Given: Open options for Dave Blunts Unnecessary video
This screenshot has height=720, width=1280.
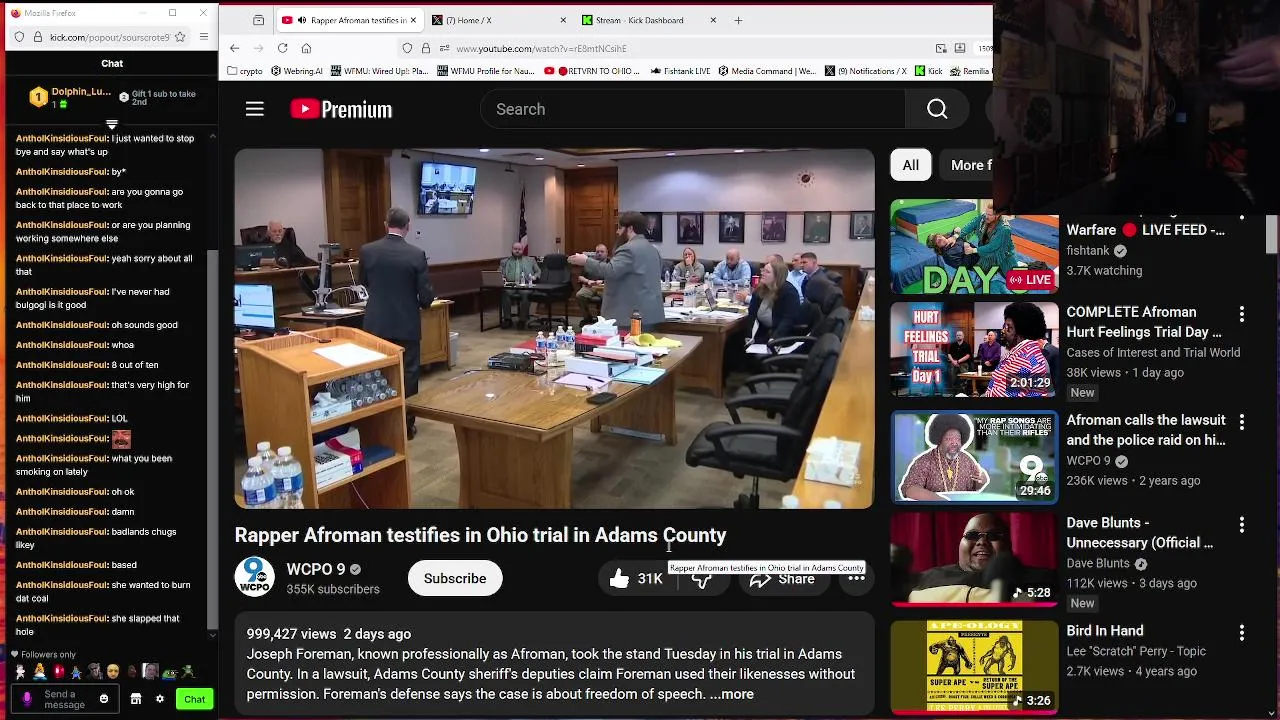Looking at the screenshot, I should [1242, 525].
